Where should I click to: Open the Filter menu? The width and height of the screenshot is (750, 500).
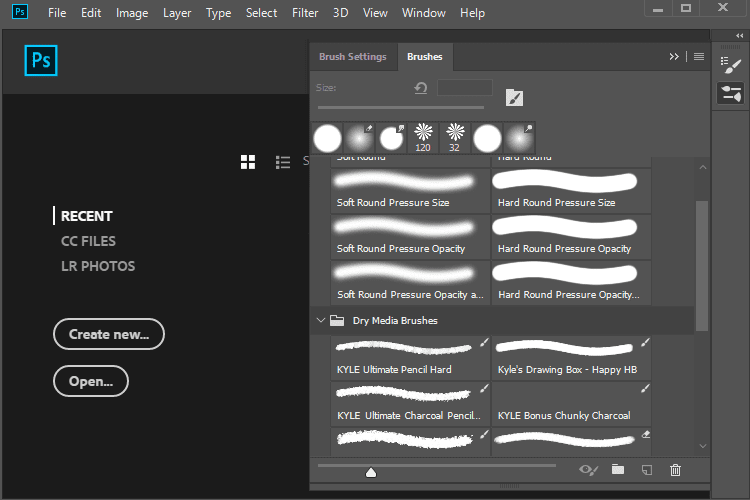click(x=305, y=13)
